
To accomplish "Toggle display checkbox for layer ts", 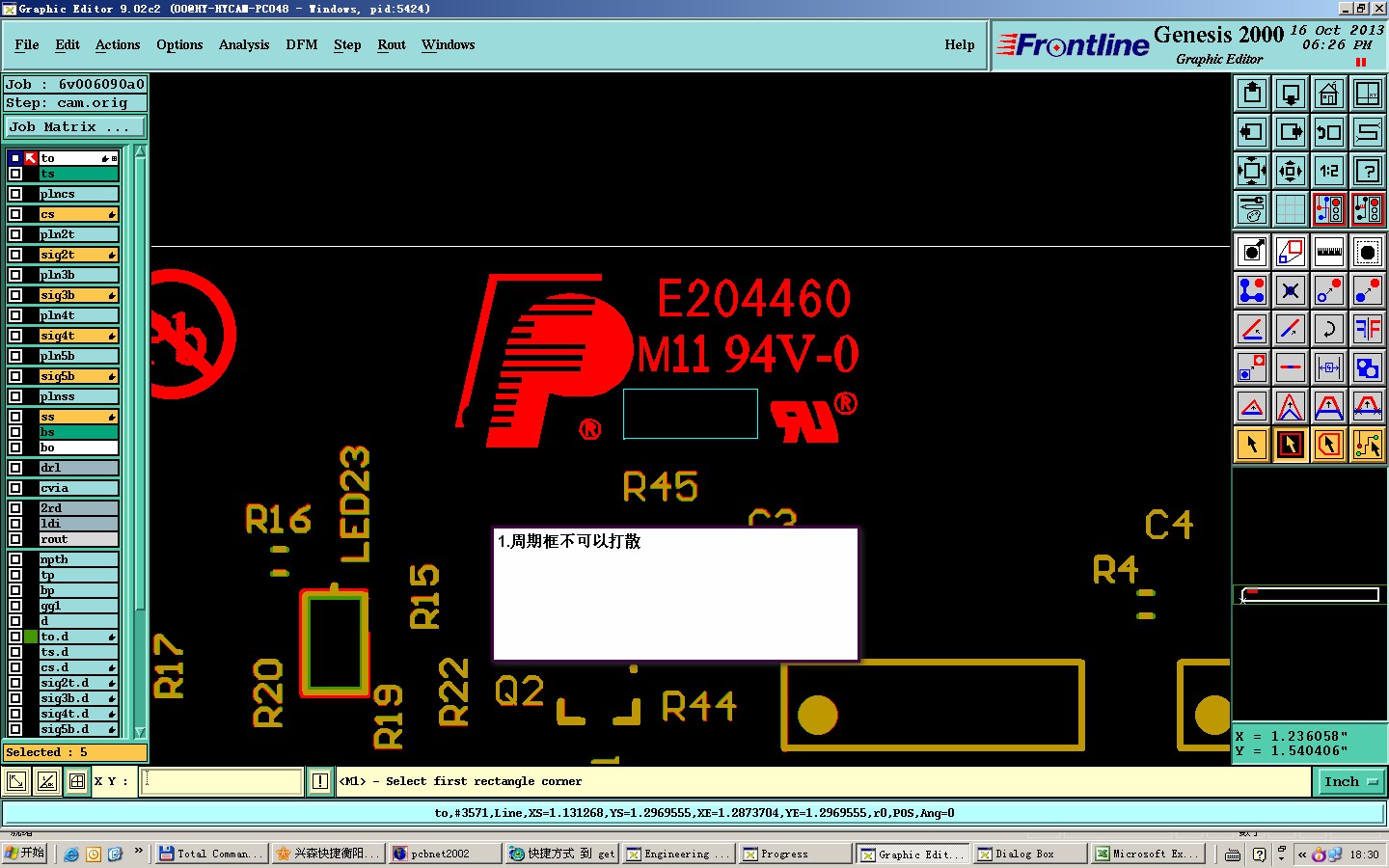I will [x=15, y=174].
